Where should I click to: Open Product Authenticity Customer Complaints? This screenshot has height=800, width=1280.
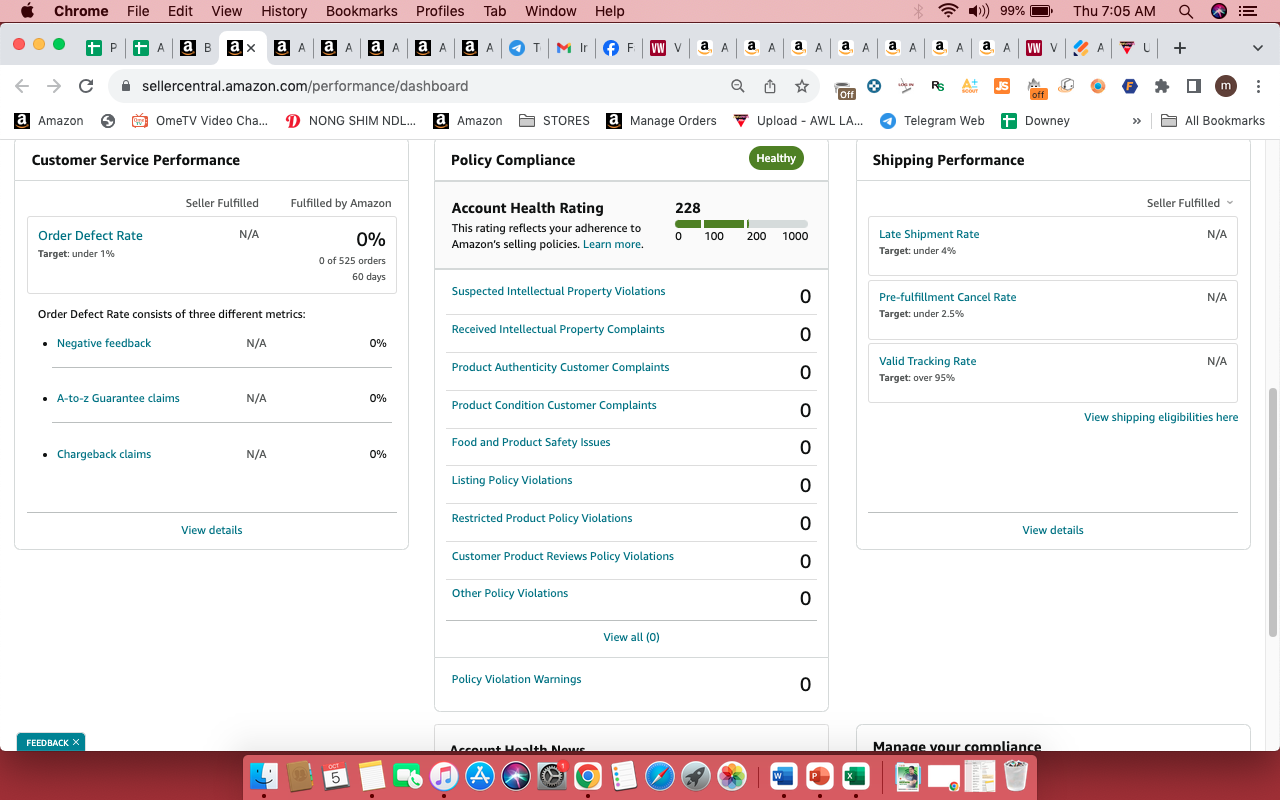point(560,367)
